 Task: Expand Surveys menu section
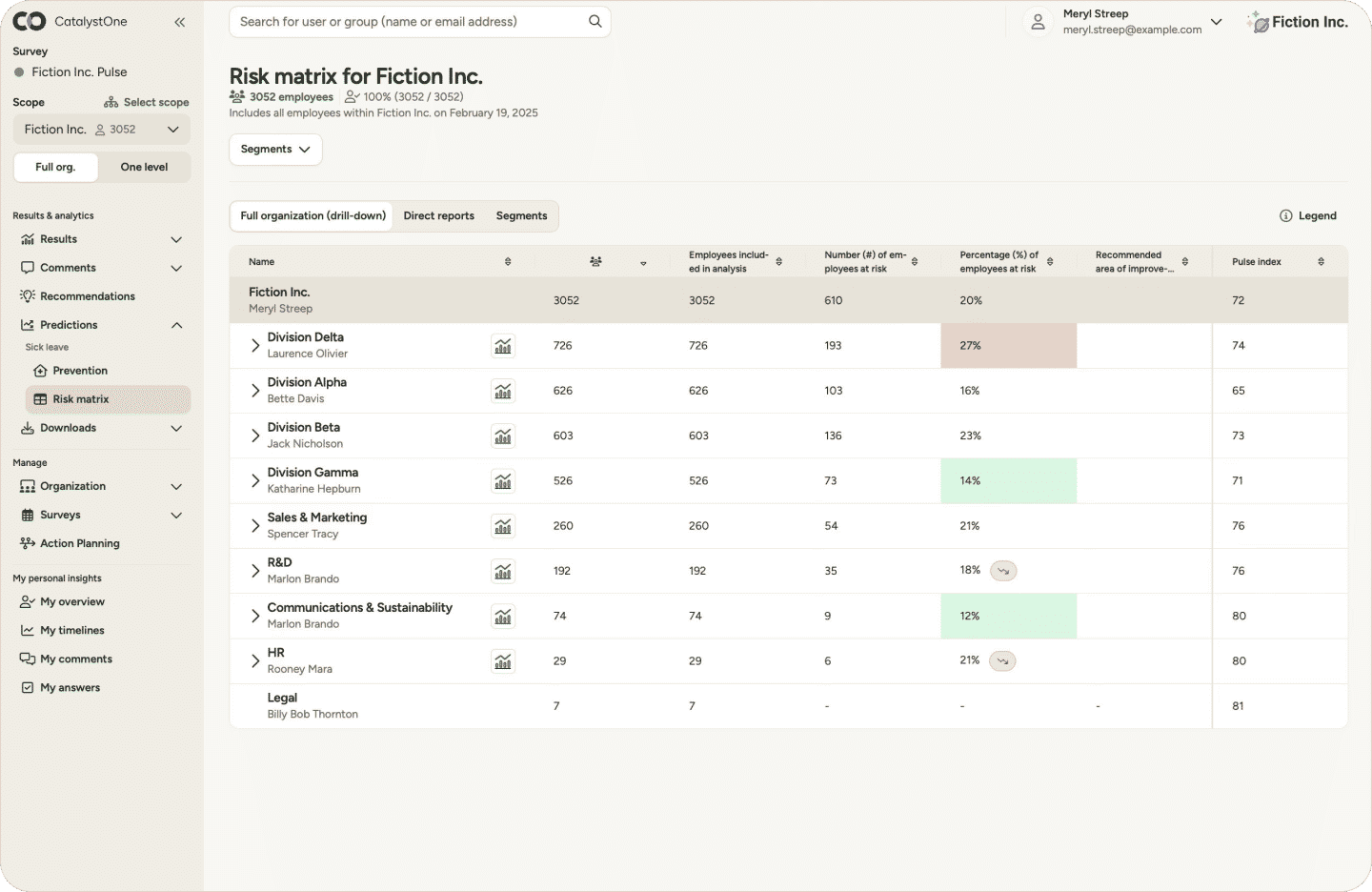pyautogui.click(x=176, y=516)
